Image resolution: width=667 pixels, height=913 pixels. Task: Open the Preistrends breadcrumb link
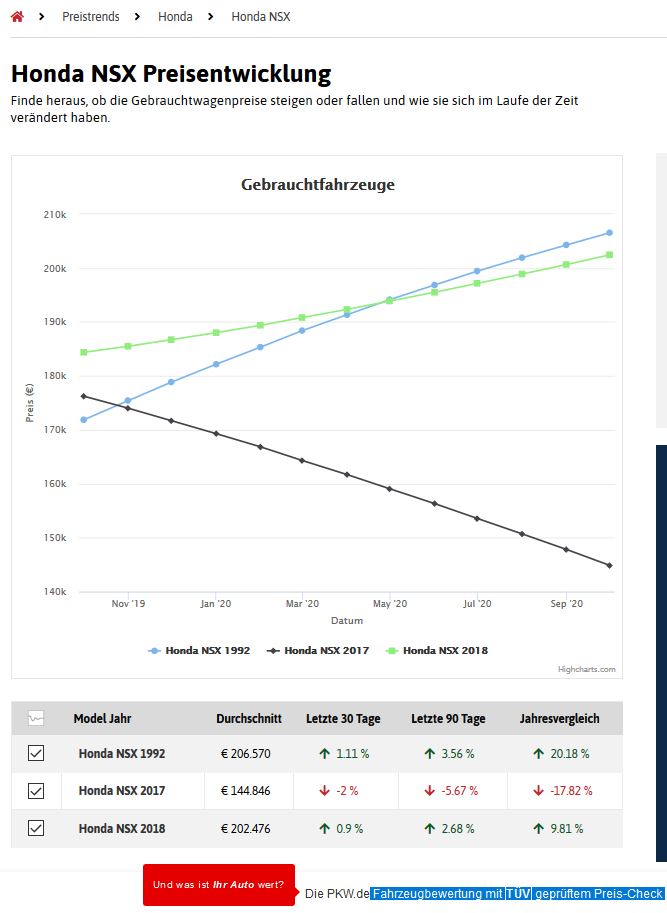91,17
